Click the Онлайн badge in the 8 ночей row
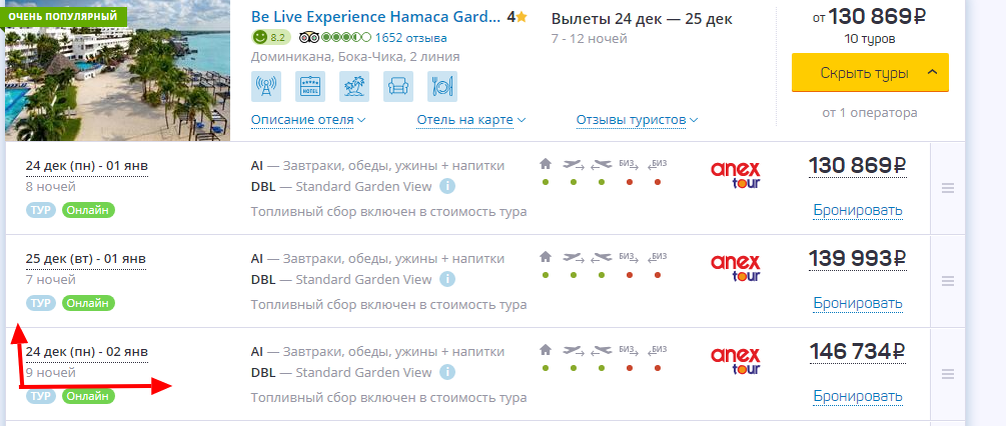 [89, 210]
